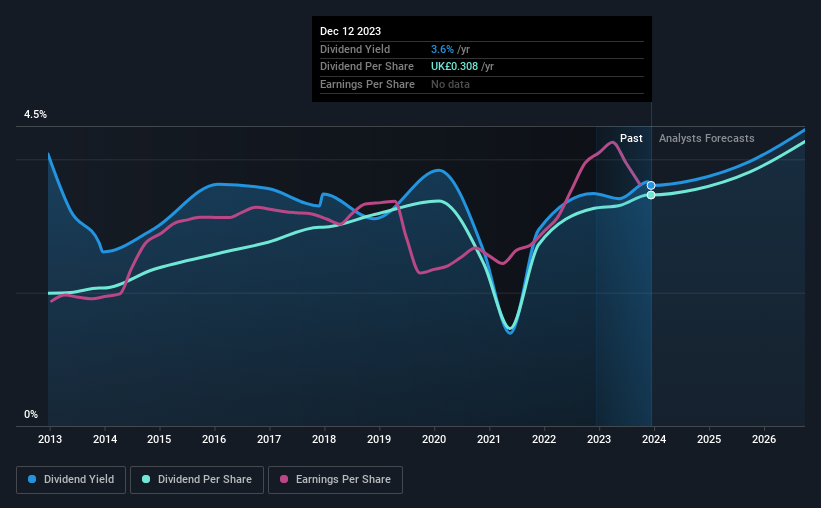
Task: Select the 'Past' label on the chart
Action: coord(631,138)
